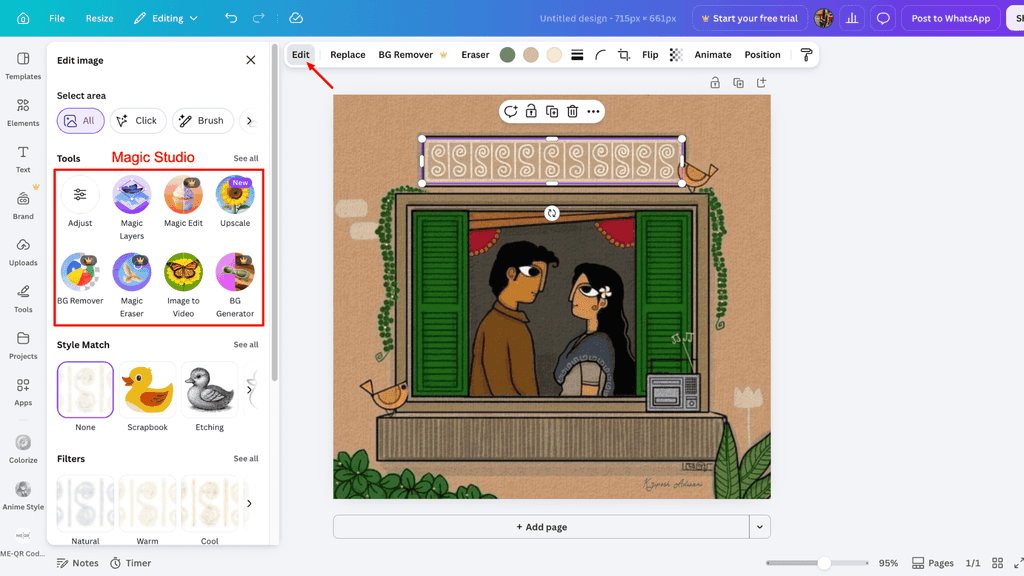Open BG Remover tool in panel

[80, 279]
